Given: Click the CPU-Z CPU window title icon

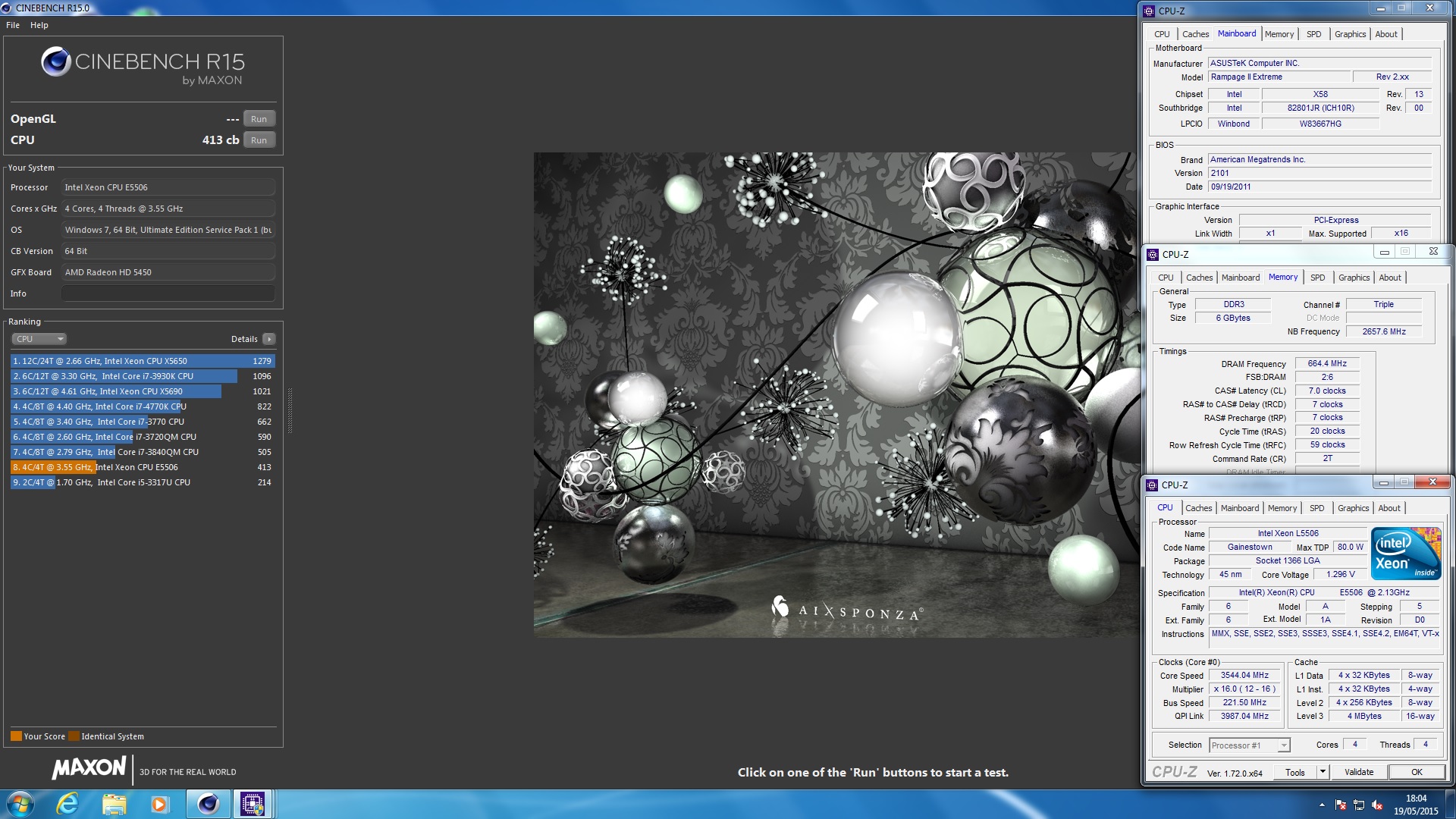Looking at the screenshot, I should [x=1152, y=485].
